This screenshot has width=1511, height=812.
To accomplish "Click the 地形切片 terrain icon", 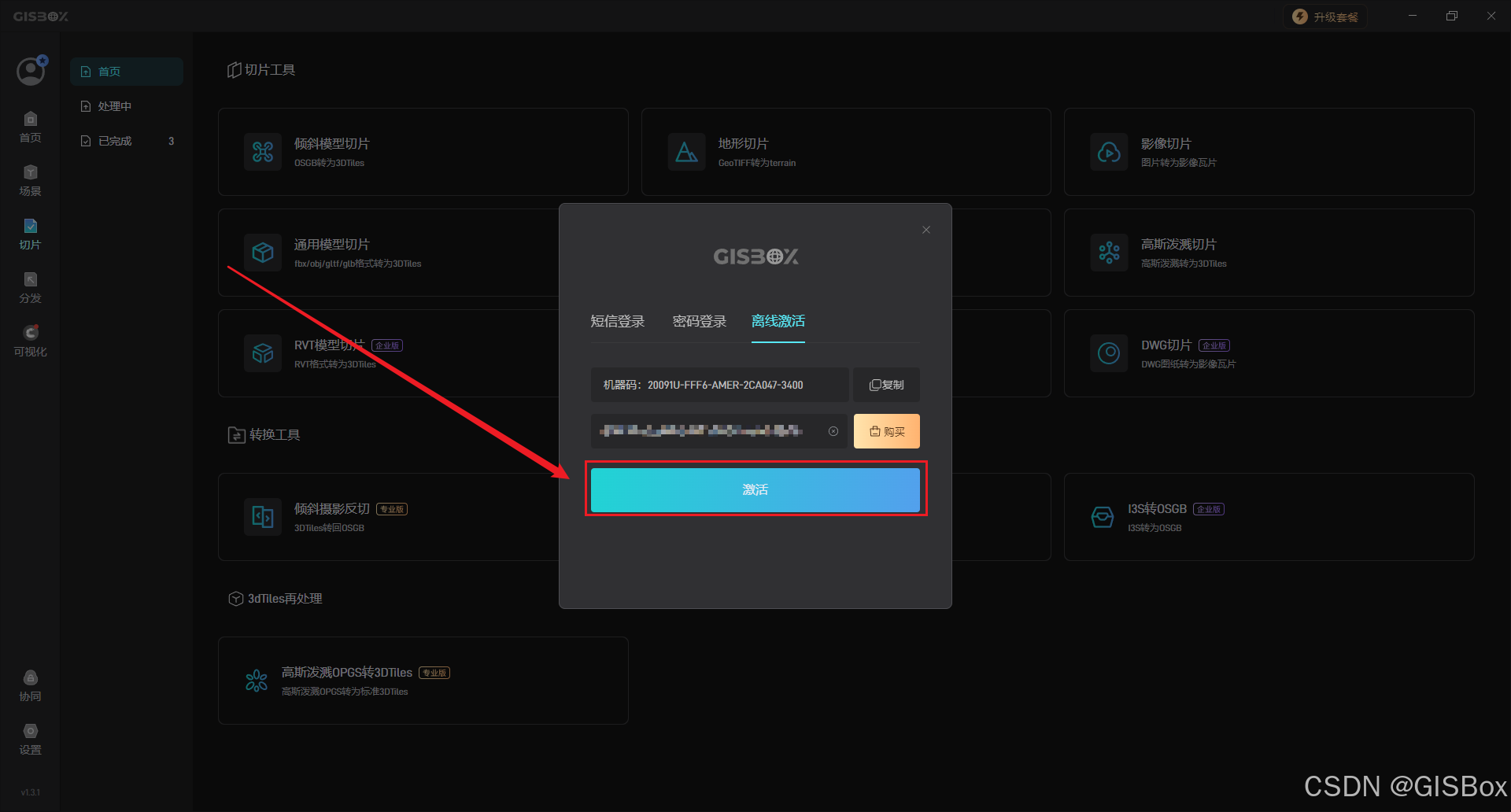I will click(687, 152).
